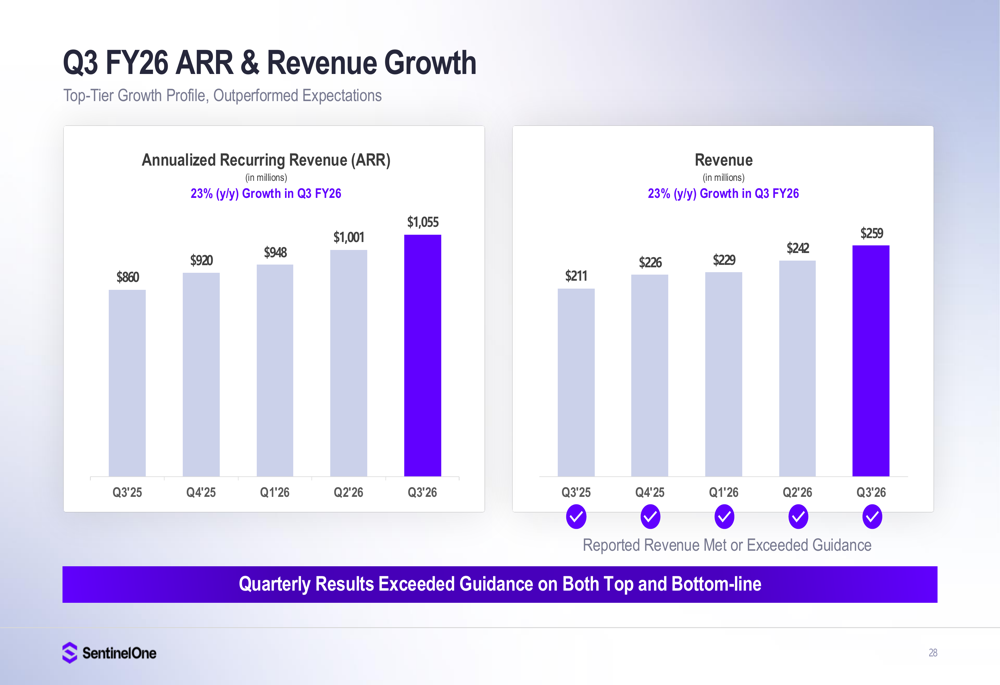Click the purple banner about quarterly results

500,584
